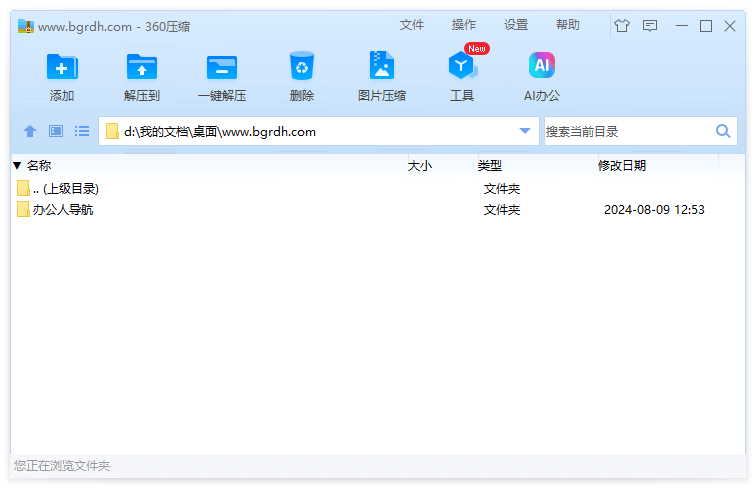Open the 图片压缩 image compression tool
756x488 pixels.
(382, 68)
